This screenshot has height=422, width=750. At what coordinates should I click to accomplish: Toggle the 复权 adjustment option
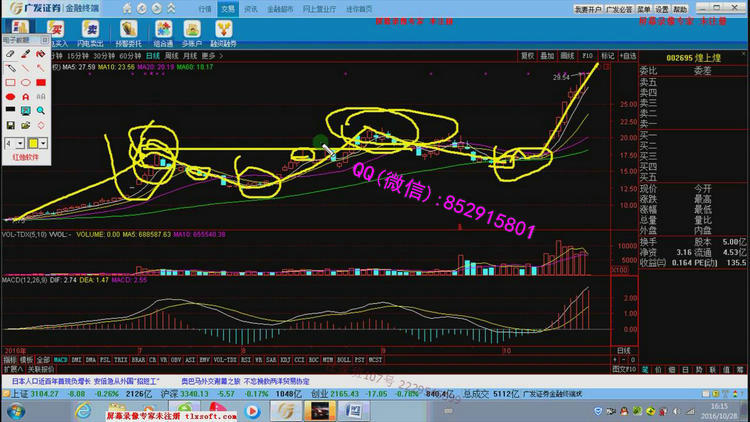pos(528,56)
